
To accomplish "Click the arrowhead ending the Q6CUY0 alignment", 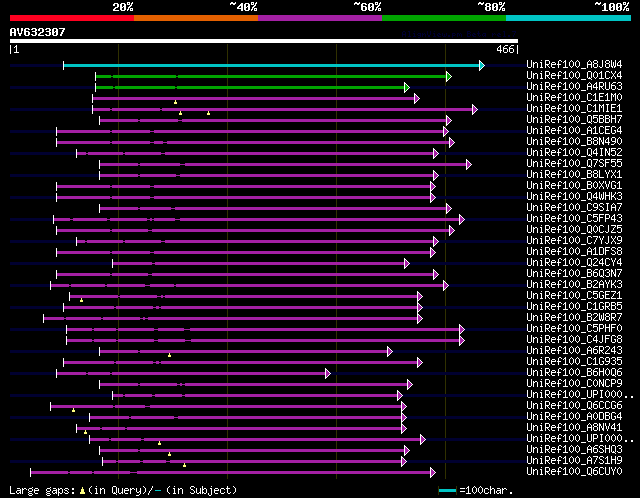I will click(433, 473).
